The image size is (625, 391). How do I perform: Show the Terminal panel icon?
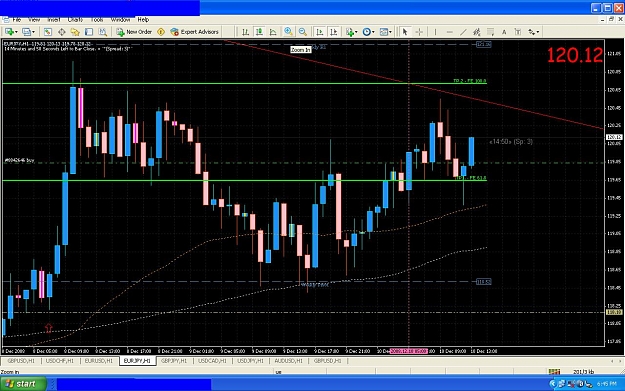[88, 32]
